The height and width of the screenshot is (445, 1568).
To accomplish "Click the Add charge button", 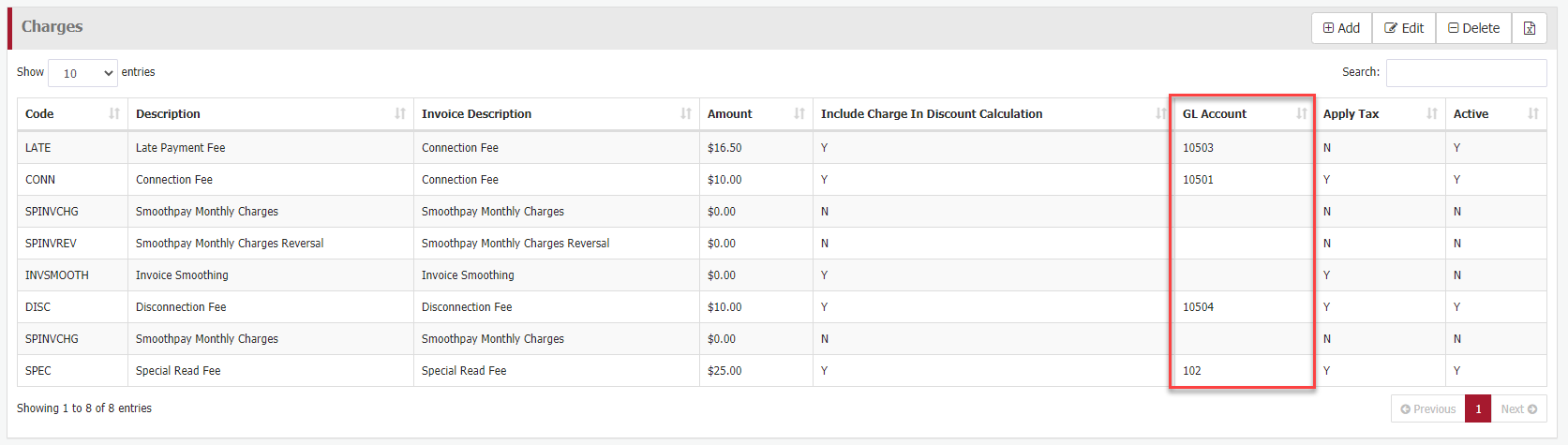I will click(x=1341, y=28).
